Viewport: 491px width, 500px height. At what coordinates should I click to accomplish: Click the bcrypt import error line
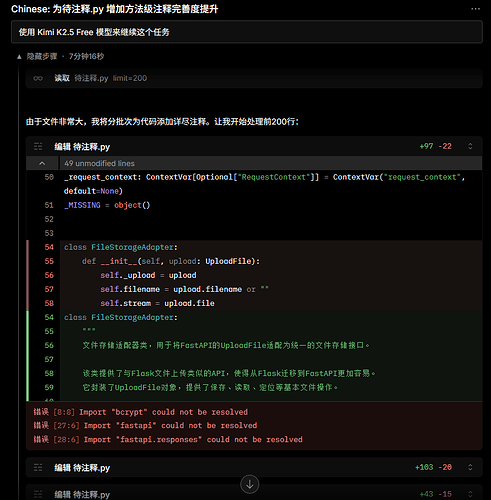(140, 412)
